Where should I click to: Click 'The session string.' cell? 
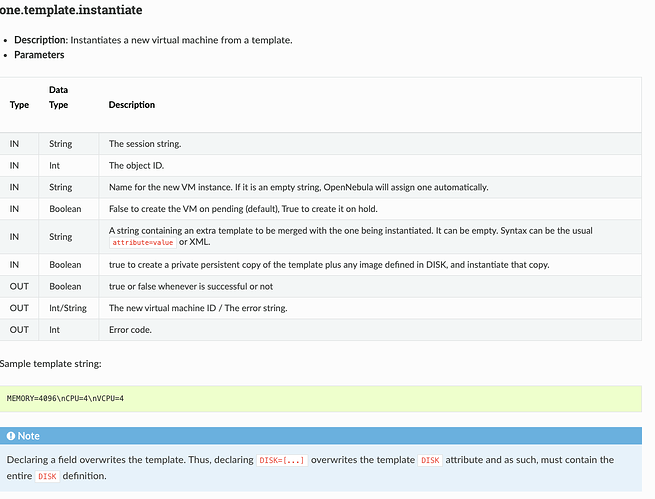pyautogui.click(x=145, y=144)
